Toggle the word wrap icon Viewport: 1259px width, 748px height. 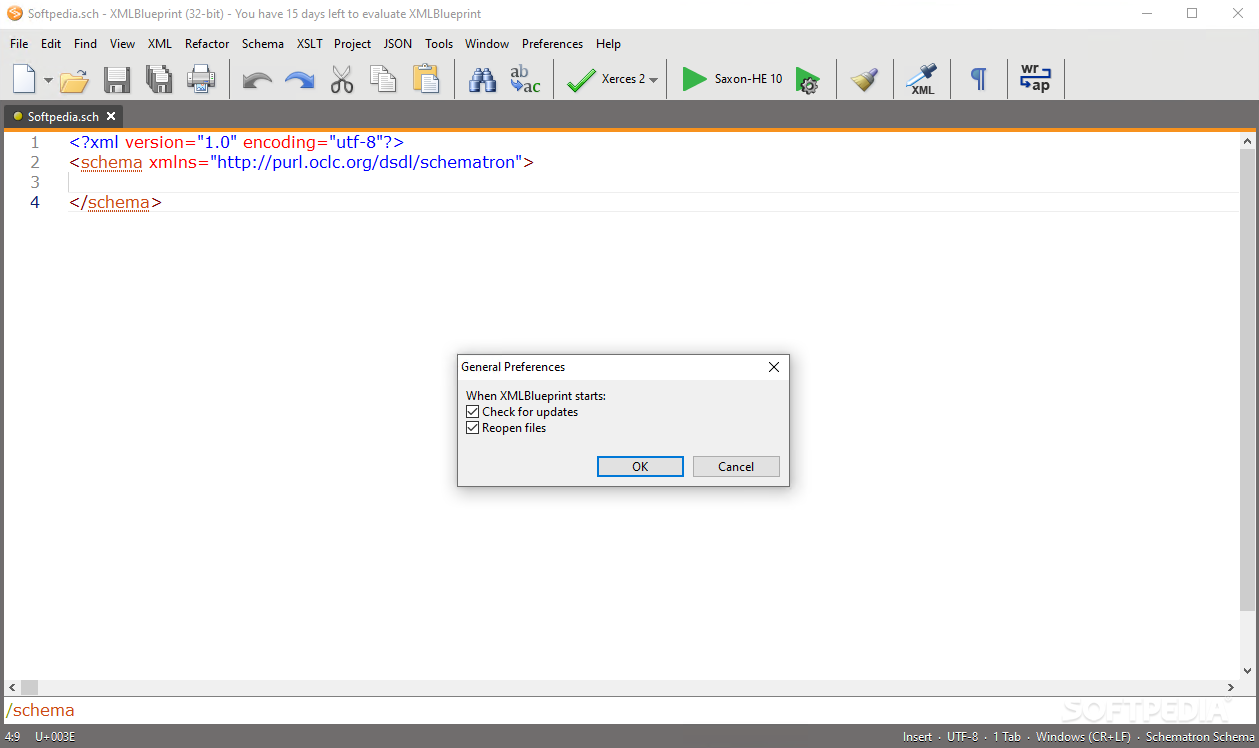[x=1035, y=79]
